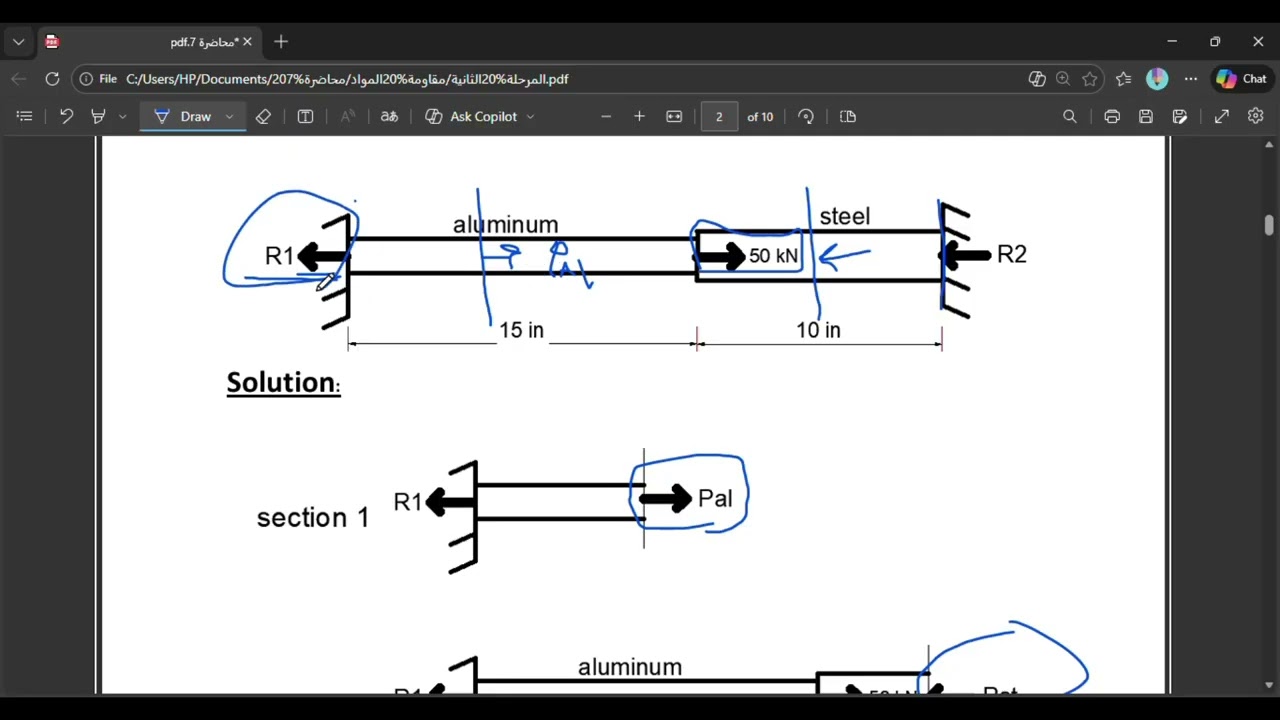The image size is (1280, 720).
Task: Print the PDF document
Action: coord(1112,116)
